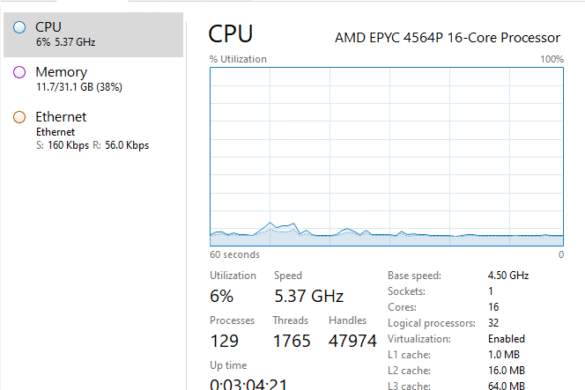
Task: Click the CPU utilization graph
Action: coord(387,157)
